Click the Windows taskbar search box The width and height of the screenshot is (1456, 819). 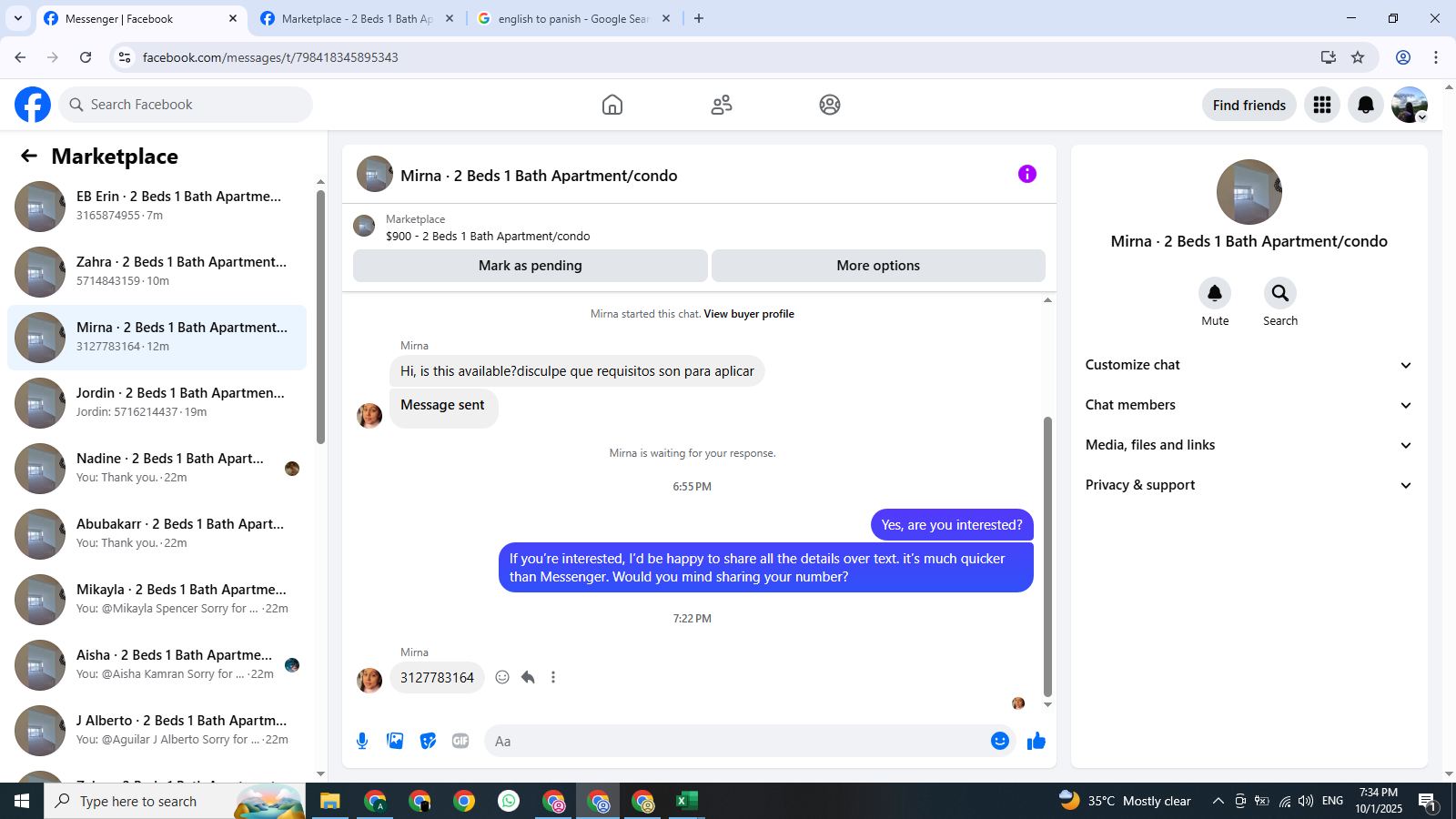pos(173,801)
